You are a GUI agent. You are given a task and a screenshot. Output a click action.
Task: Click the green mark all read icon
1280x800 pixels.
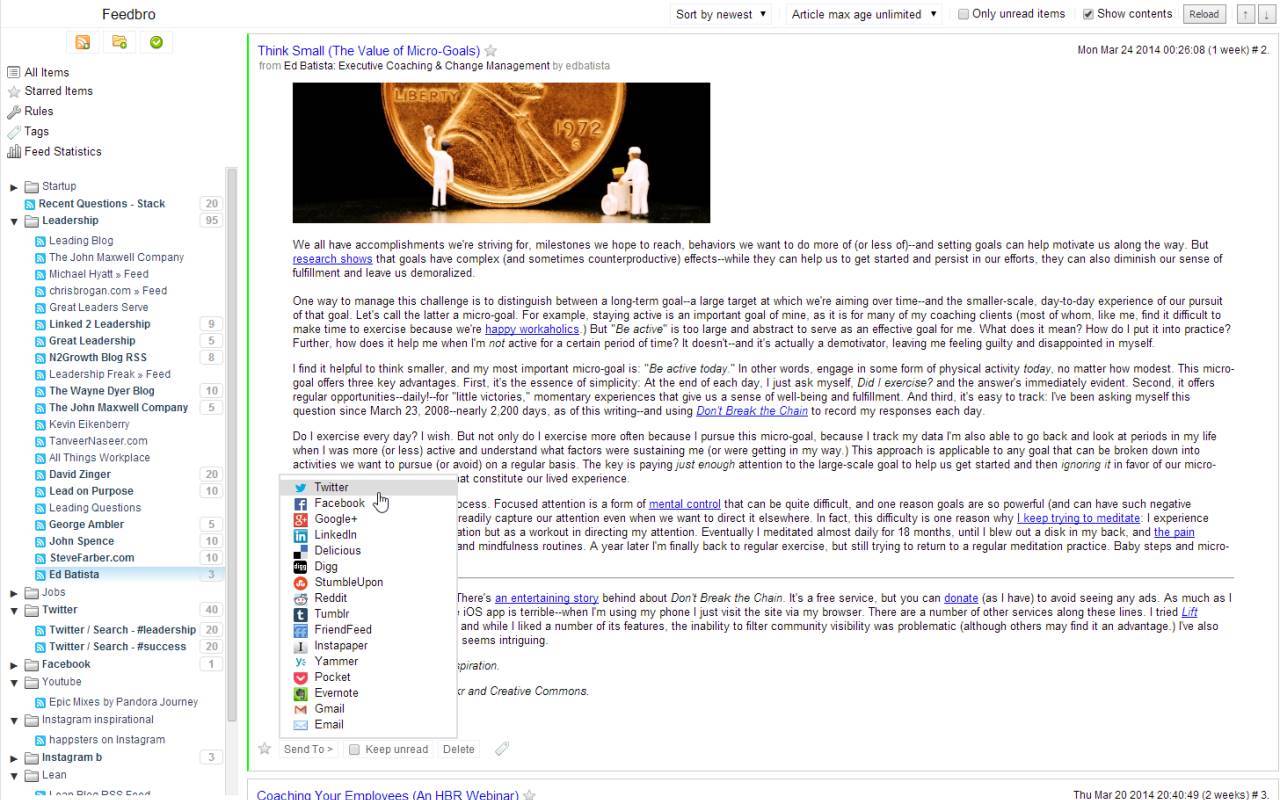click(156, 42)
